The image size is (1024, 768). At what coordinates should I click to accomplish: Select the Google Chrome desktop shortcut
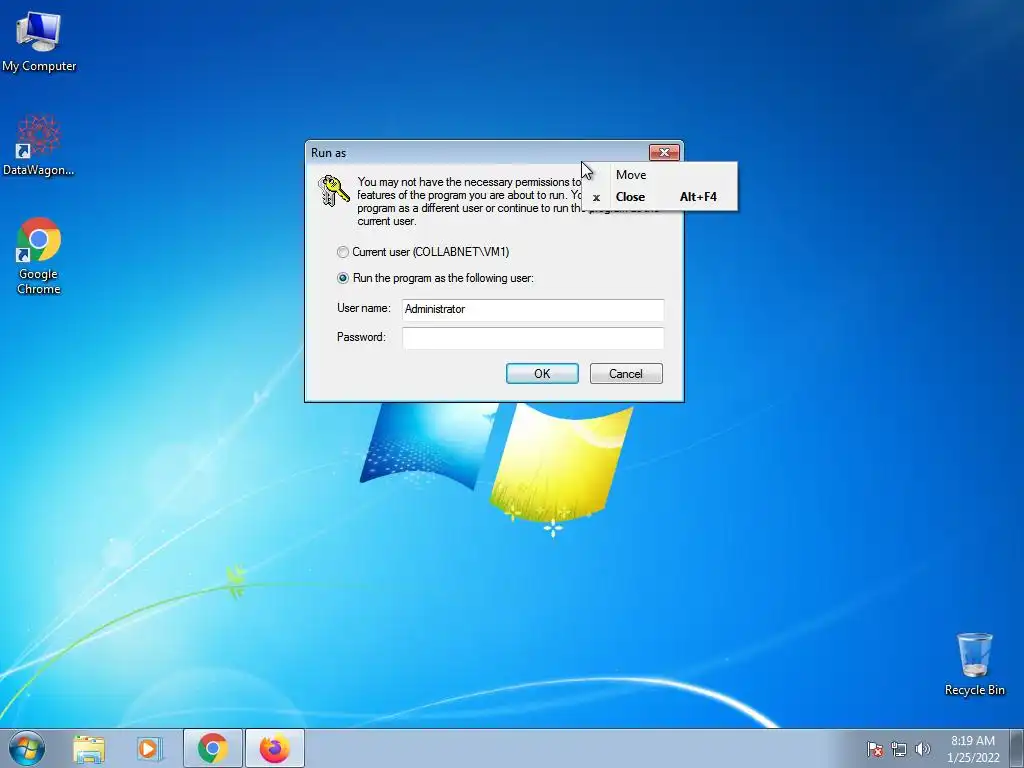pos(39,255)
